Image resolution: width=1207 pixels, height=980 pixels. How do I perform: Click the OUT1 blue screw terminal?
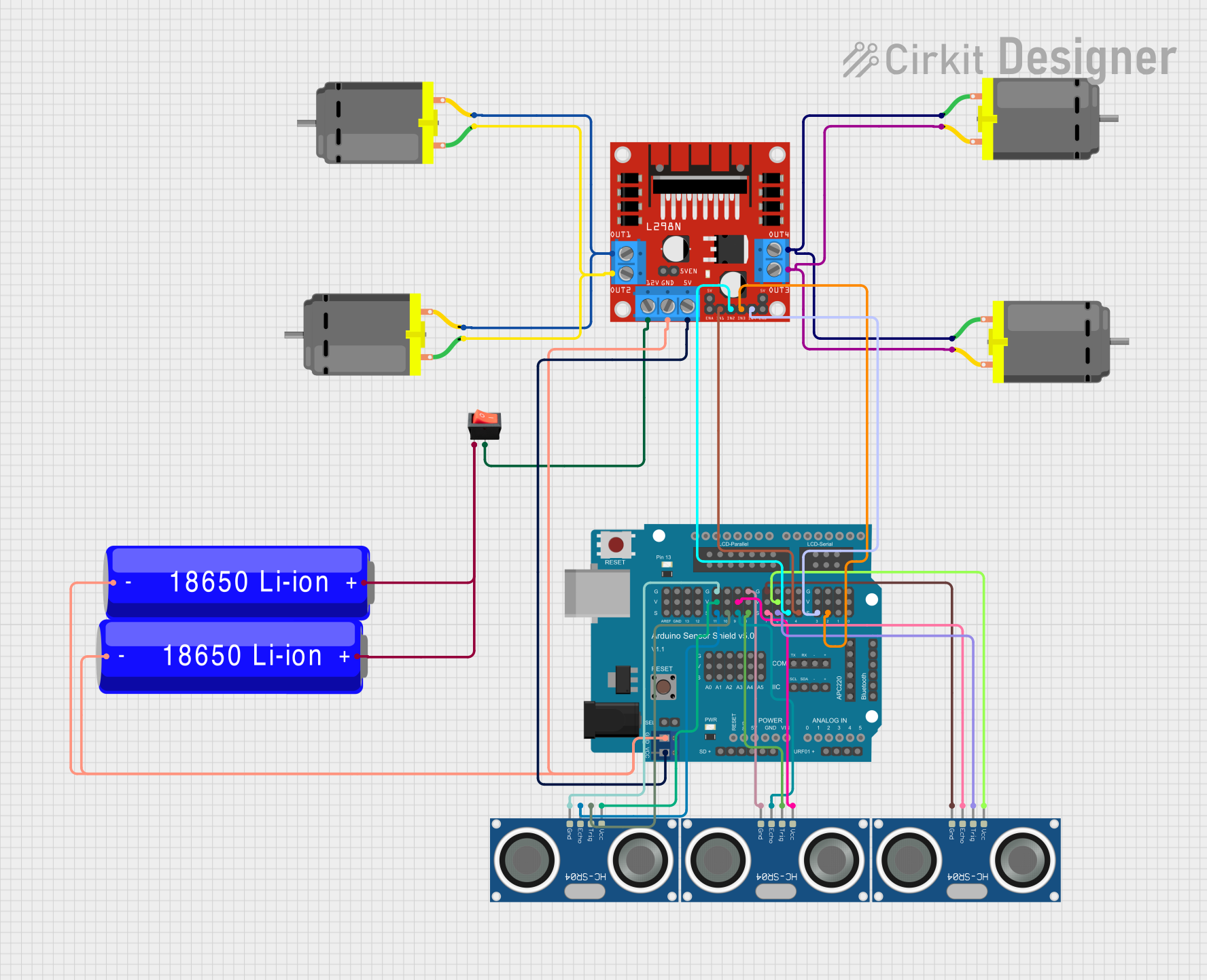click(x=628, y=263)
